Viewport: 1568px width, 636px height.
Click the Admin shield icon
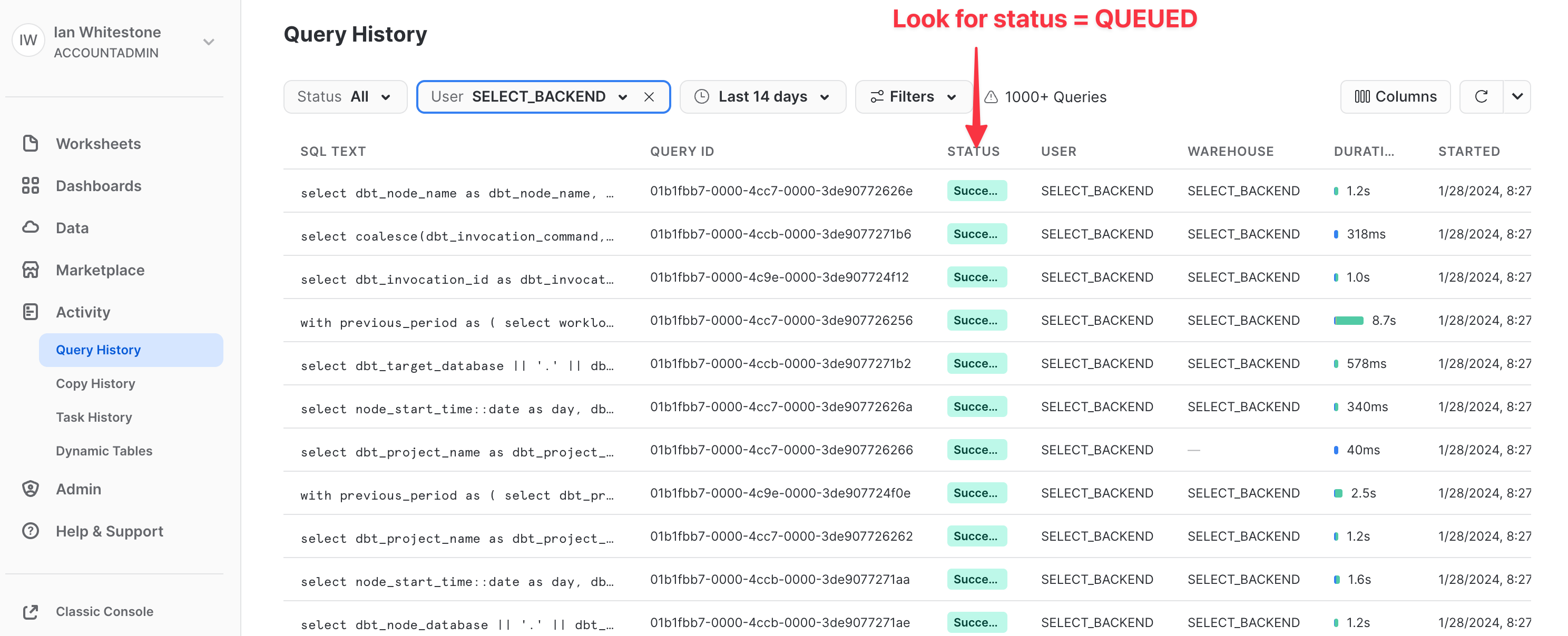point(31,489)
